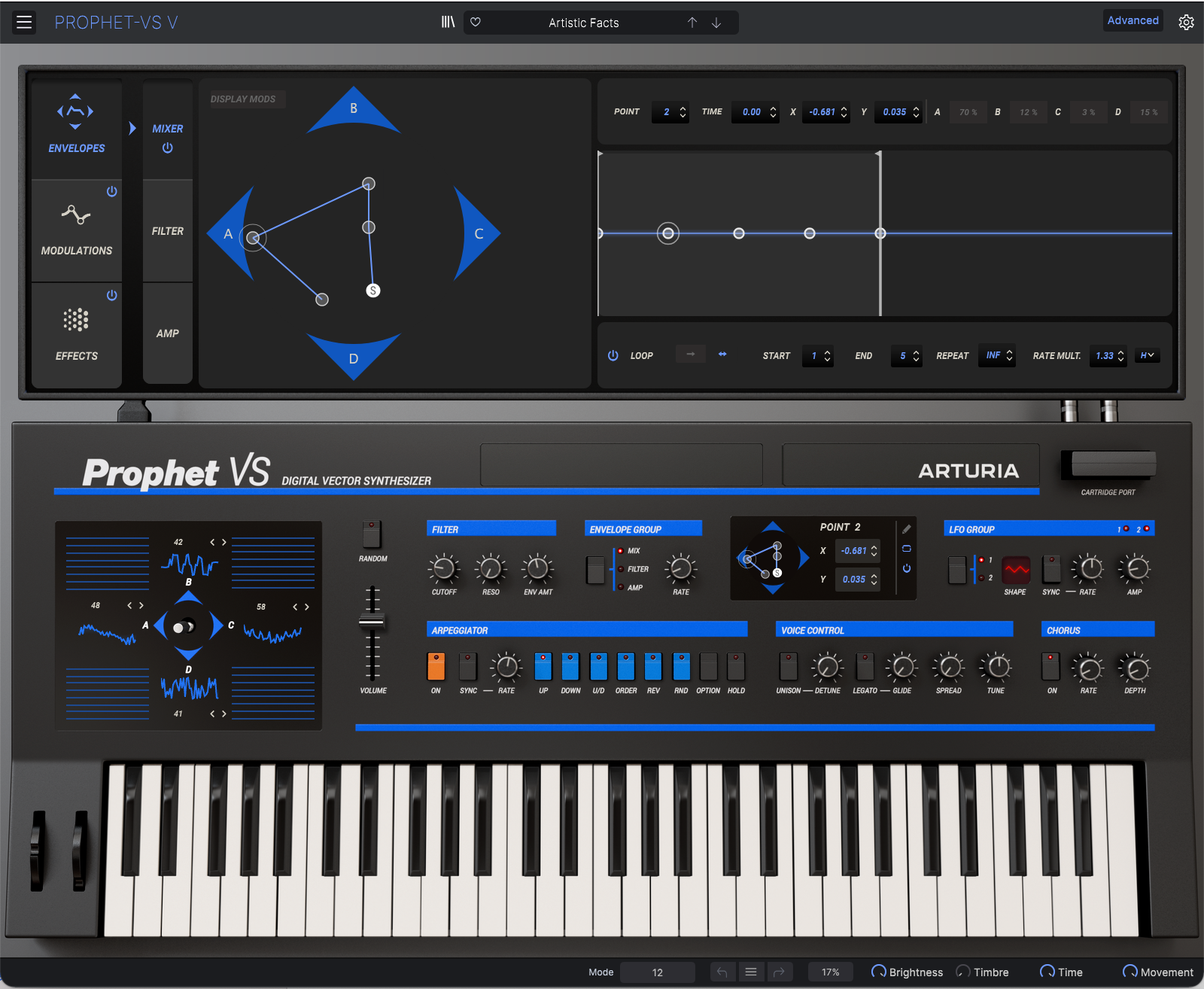
Task: Toggle the Random switch
Action: click(x=372, y=534)
